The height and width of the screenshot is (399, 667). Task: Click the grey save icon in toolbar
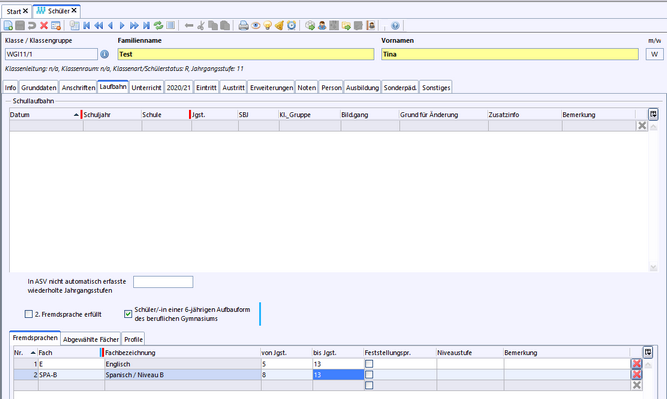point(20,26)
